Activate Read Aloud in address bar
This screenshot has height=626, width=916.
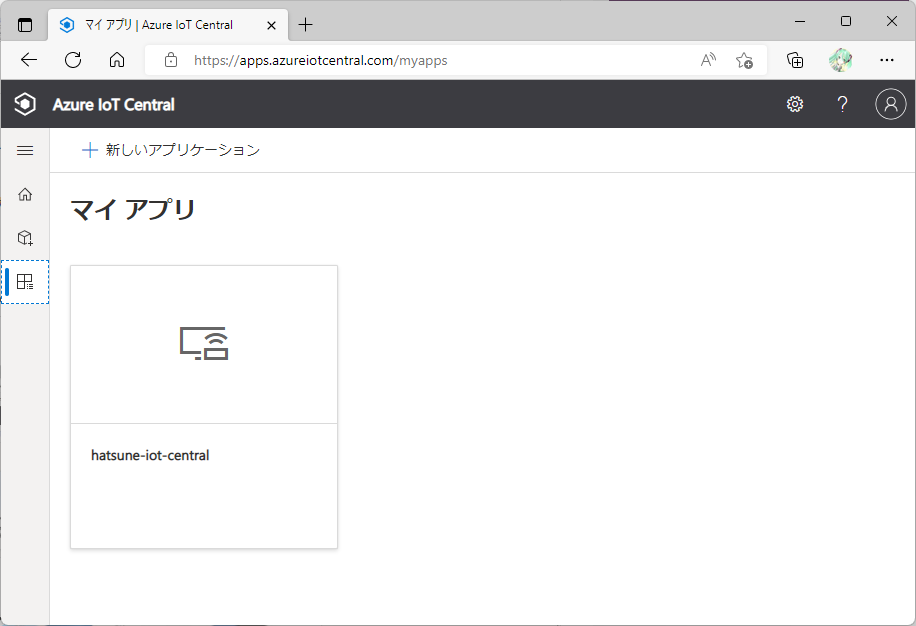pyautogui.click(x=708, y=60)
